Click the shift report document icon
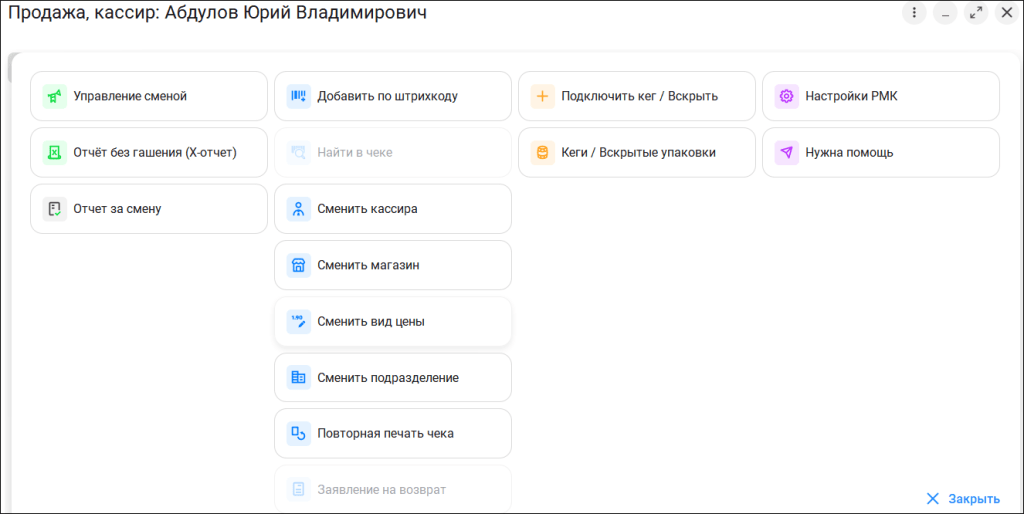Image resolution: width=1024 pixels, height=514 pixels. tap(54, 209)
